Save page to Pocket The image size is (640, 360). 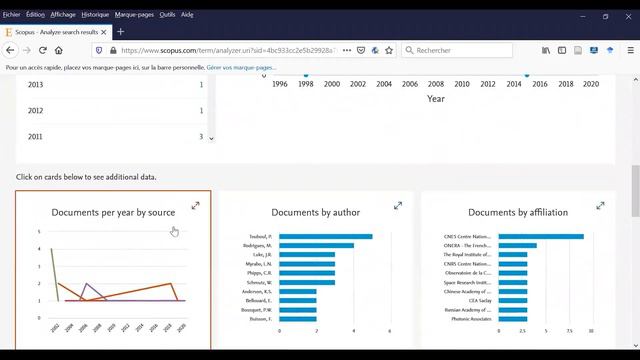361,50
